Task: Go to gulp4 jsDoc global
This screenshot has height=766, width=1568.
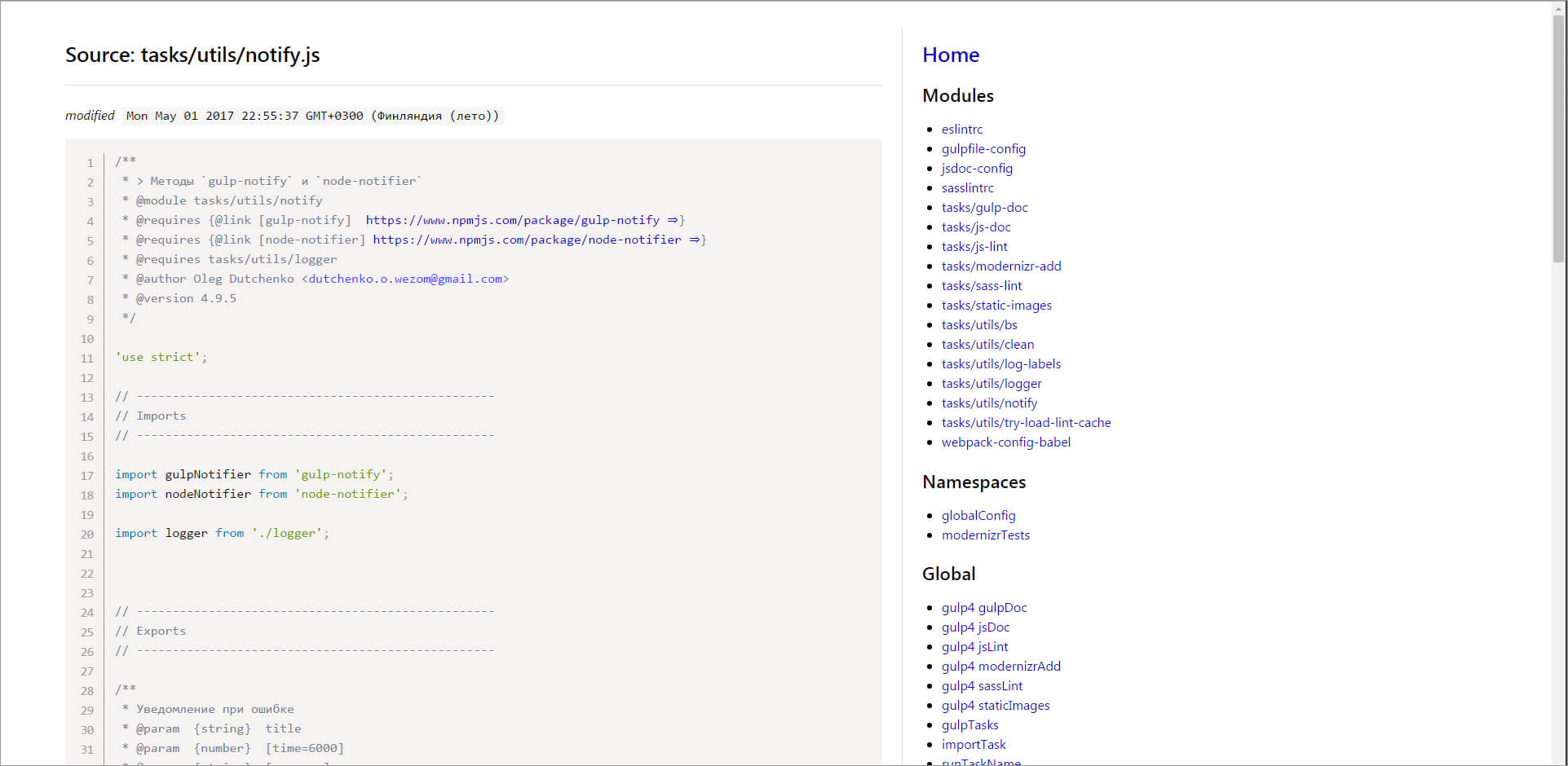Action: coord(976,627)
